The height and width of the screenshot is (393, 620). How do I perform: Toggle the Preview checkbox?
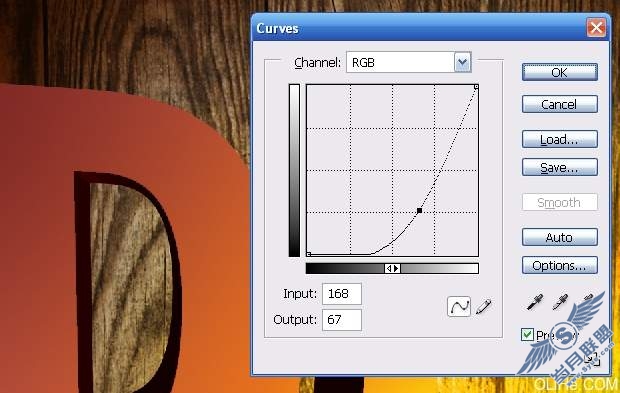pos(527,335)
